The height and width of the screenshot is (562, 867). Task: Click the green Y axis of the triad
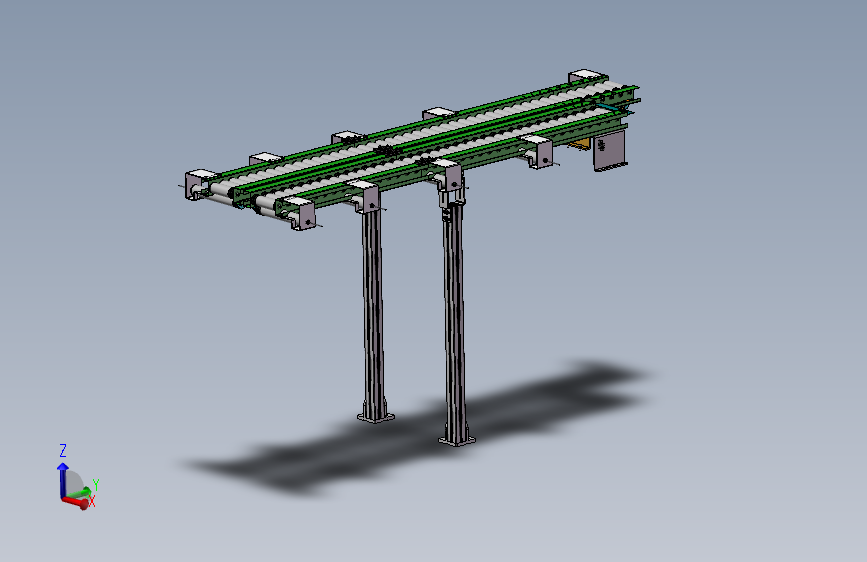point(80,493)
